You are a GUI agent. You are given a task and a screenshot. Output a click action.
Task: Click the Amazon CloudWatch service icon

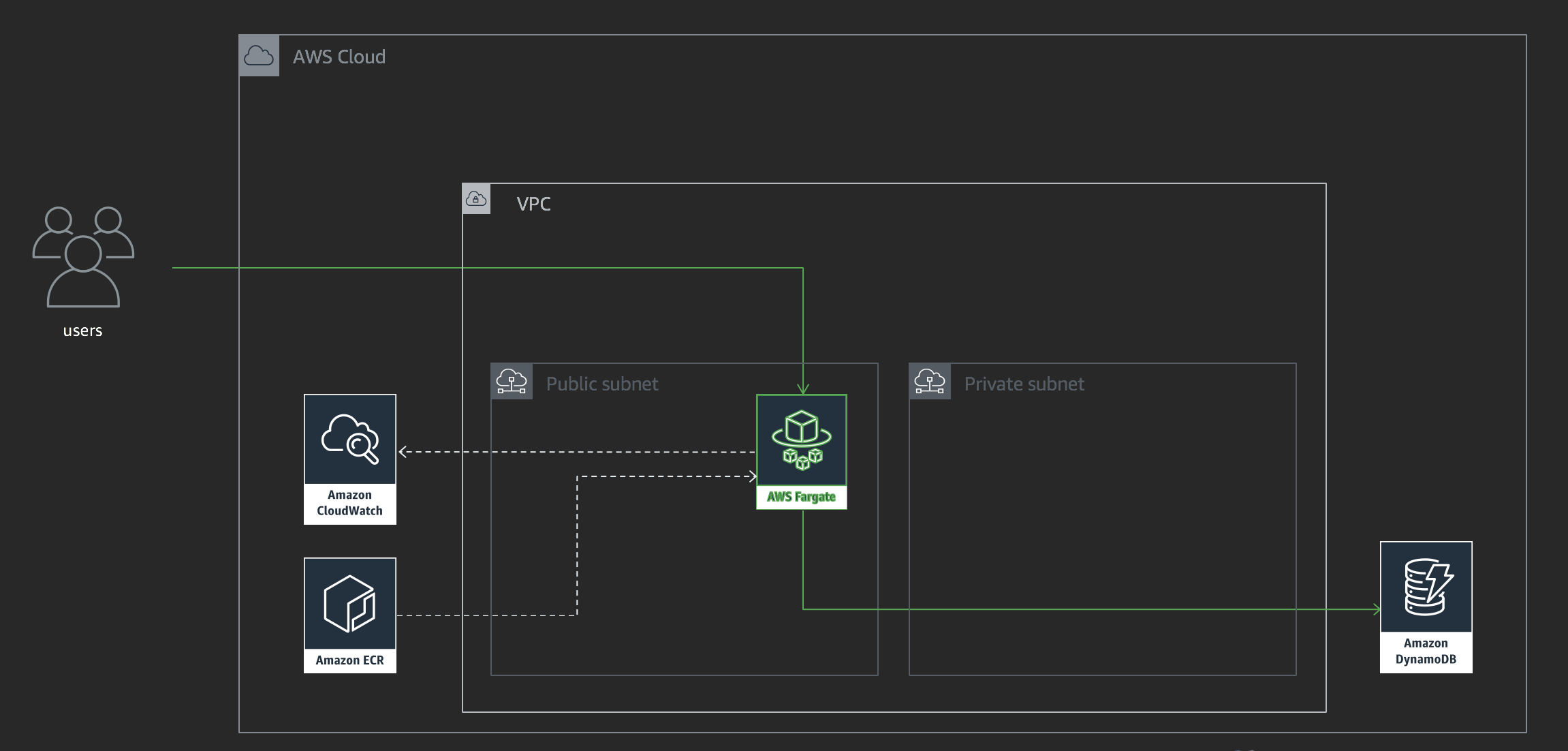(350, 440)
